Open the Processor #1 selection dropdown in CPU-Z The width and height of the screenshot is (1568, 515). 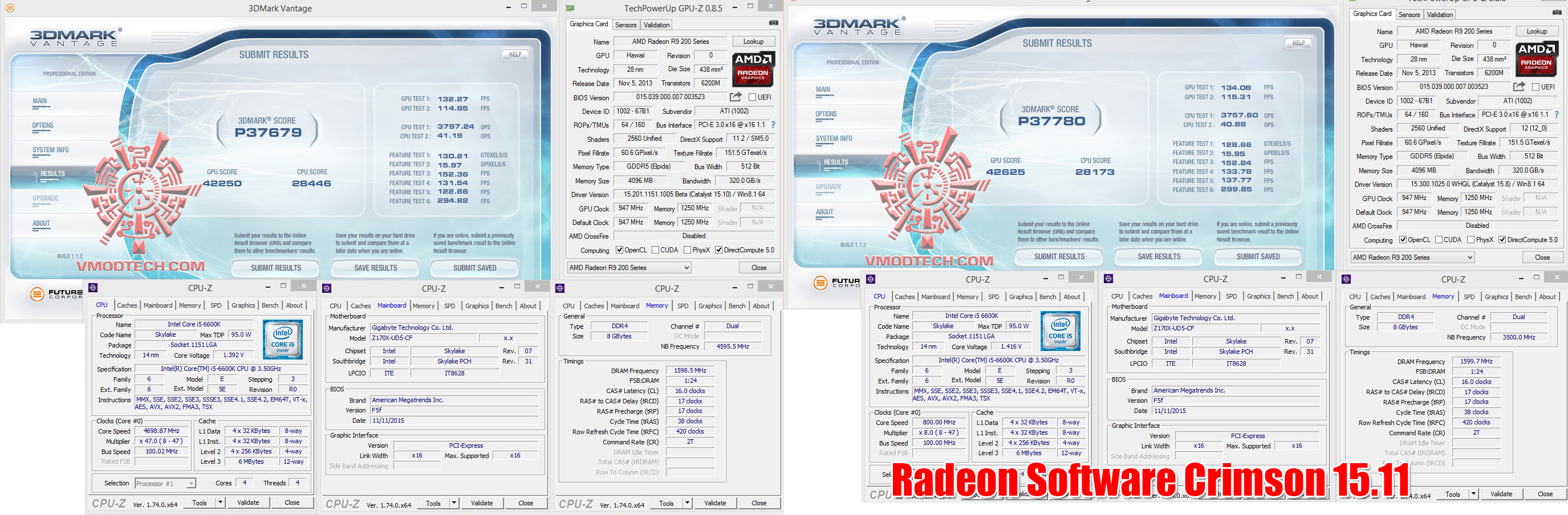click(x=165, y=484)
